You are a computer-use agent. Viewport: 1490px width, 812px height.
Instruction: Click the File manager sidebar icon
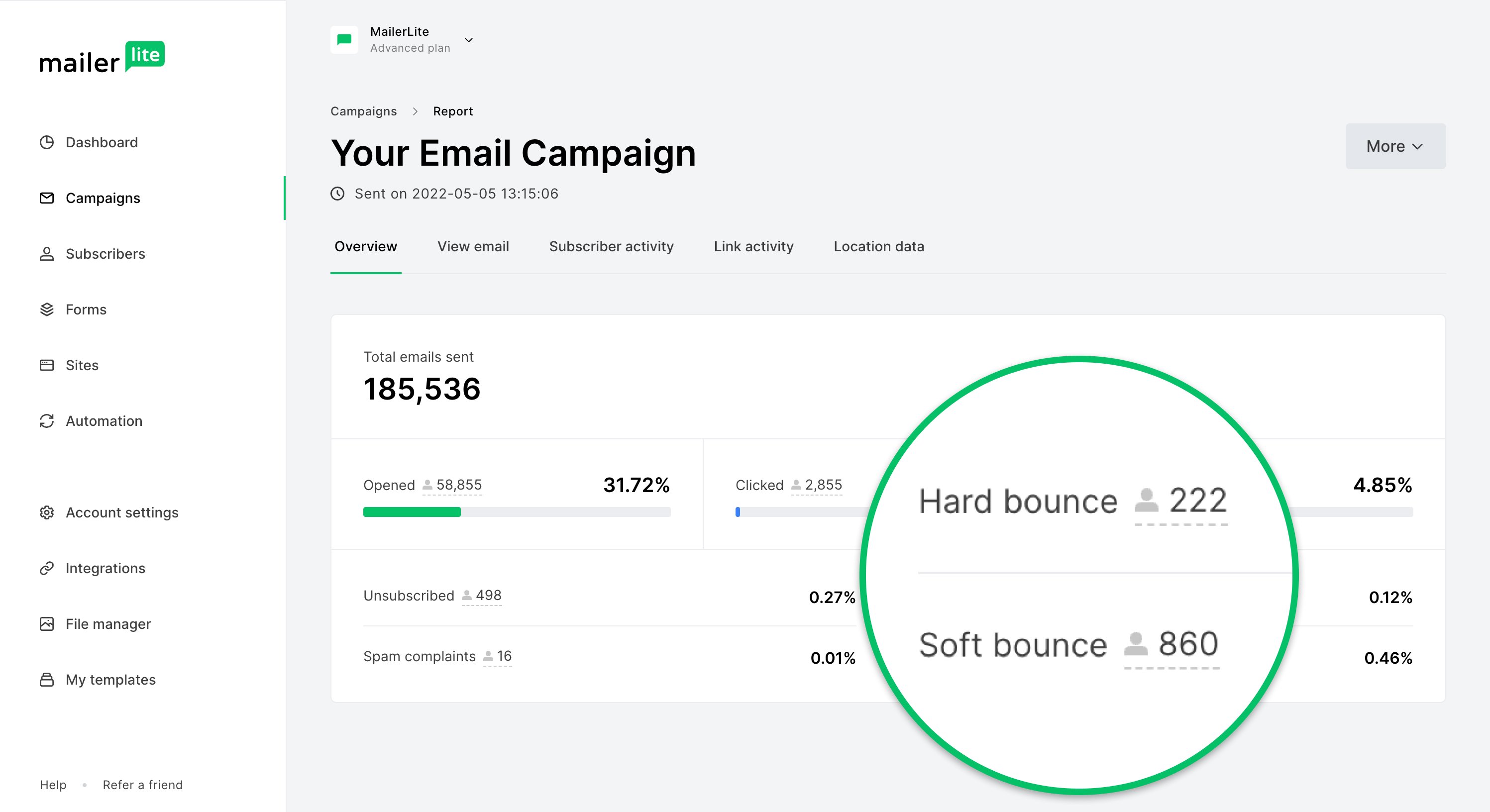47,624
